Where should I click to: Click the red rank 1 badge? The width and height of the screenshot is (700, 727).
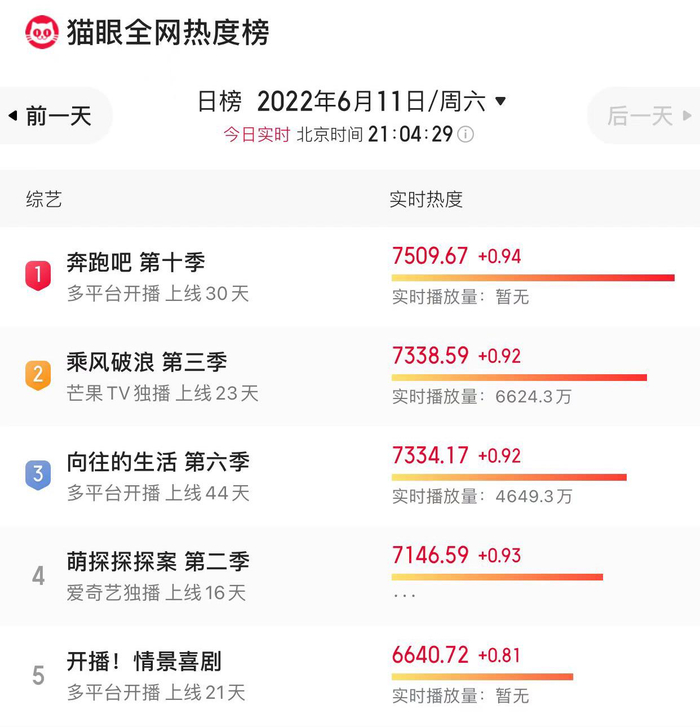38,274
